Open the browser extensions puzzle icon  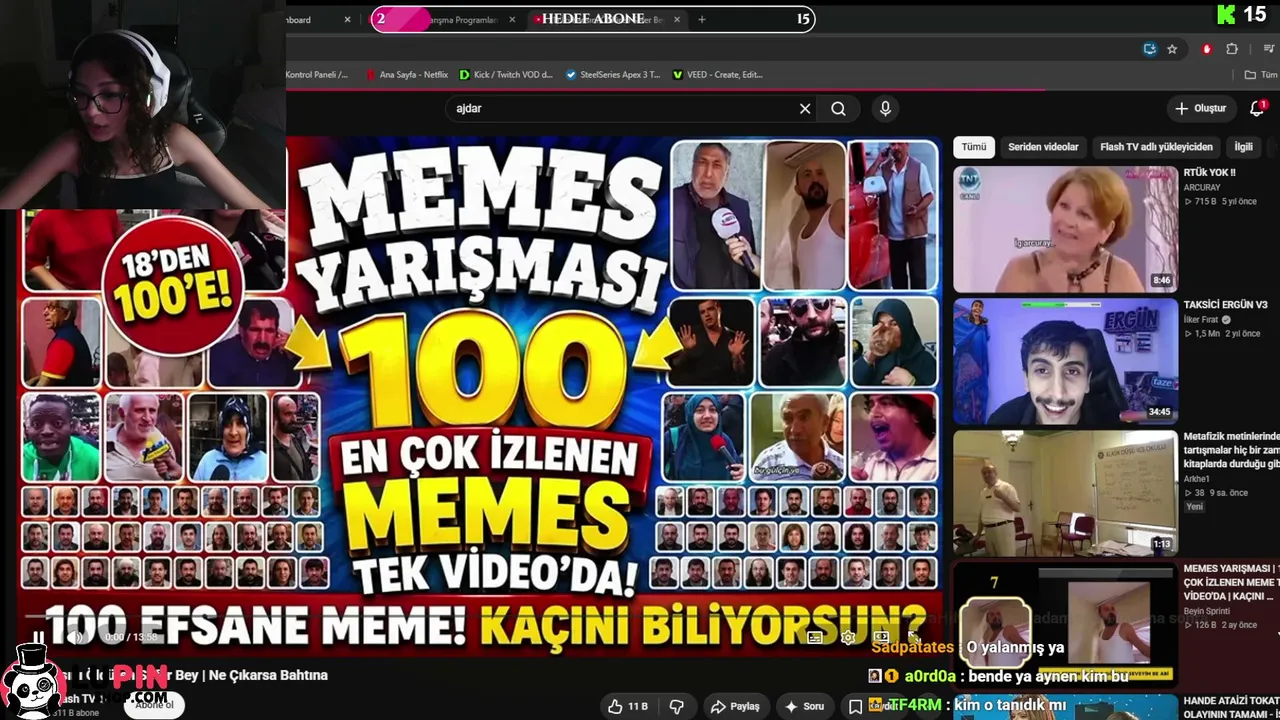pyautogui.click(x=1232, y=49)
